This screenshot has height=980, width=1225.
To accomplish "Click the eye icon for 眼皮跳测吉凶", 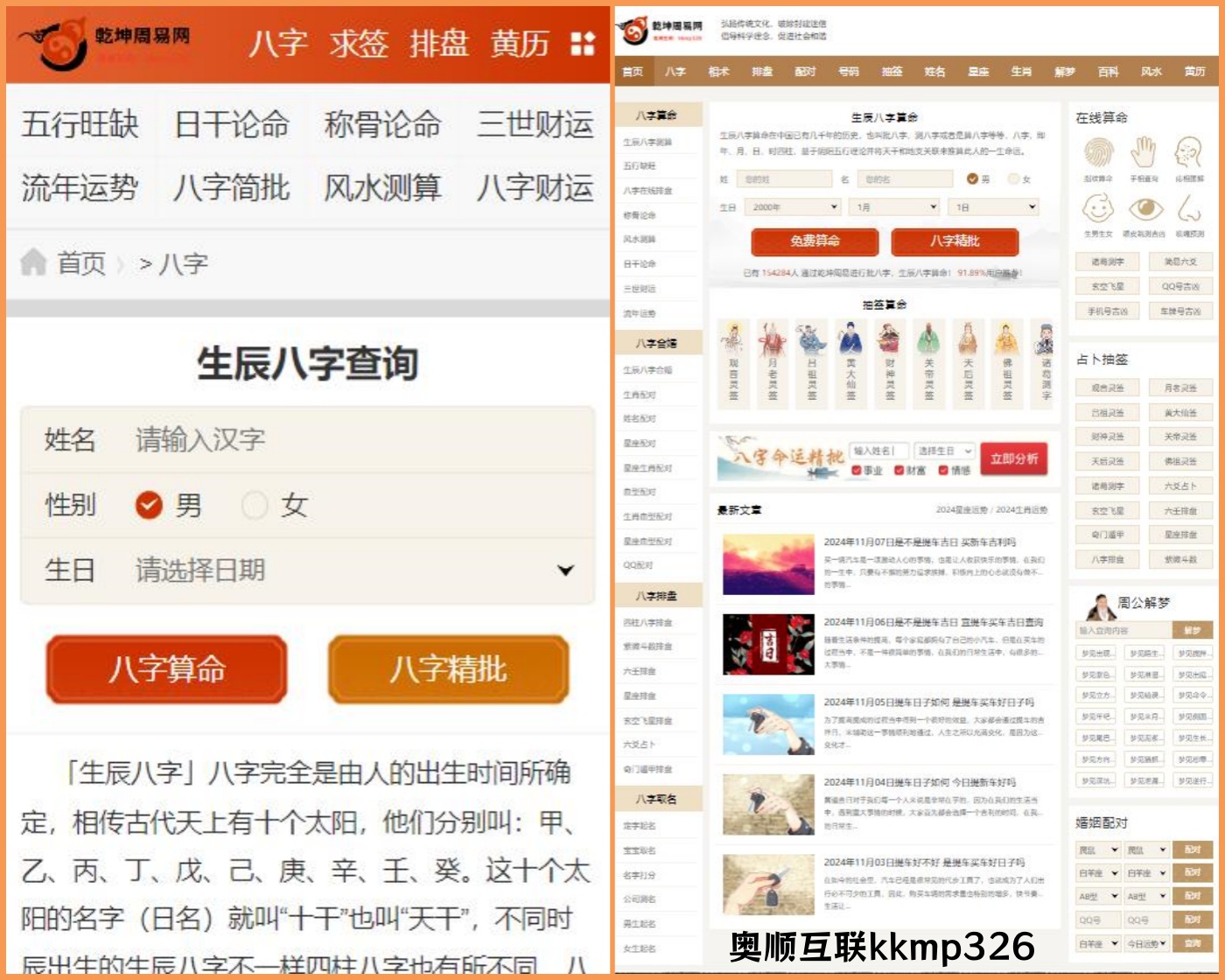I will click(x=1146, y=210).
